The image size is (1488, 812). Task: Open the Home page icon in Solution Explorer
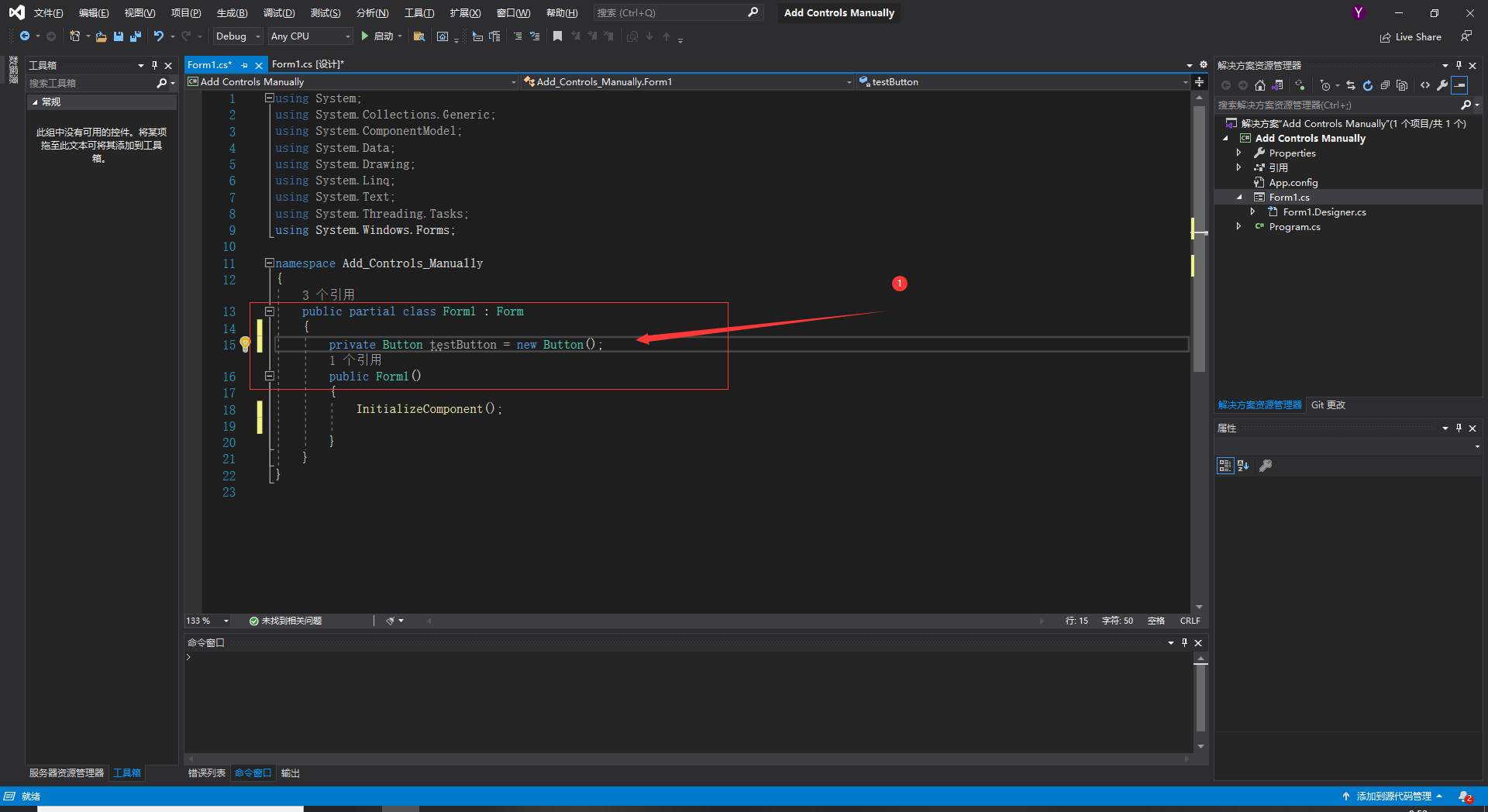click(x=1259, y=85)
